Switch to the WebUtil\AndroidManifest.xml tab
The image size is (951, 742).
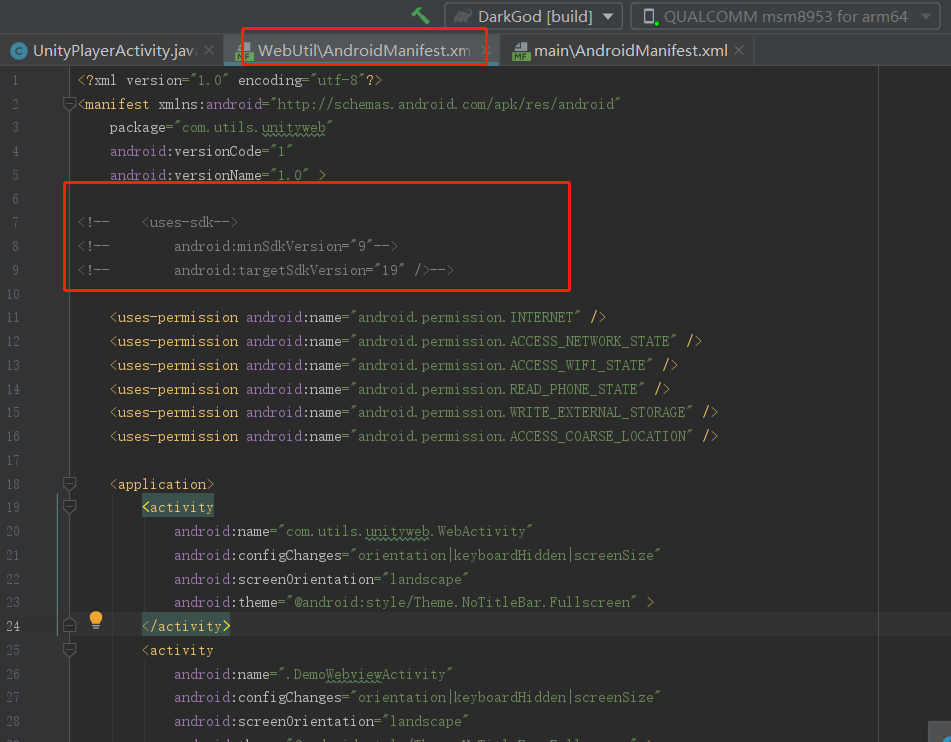(x=364, y=51)
